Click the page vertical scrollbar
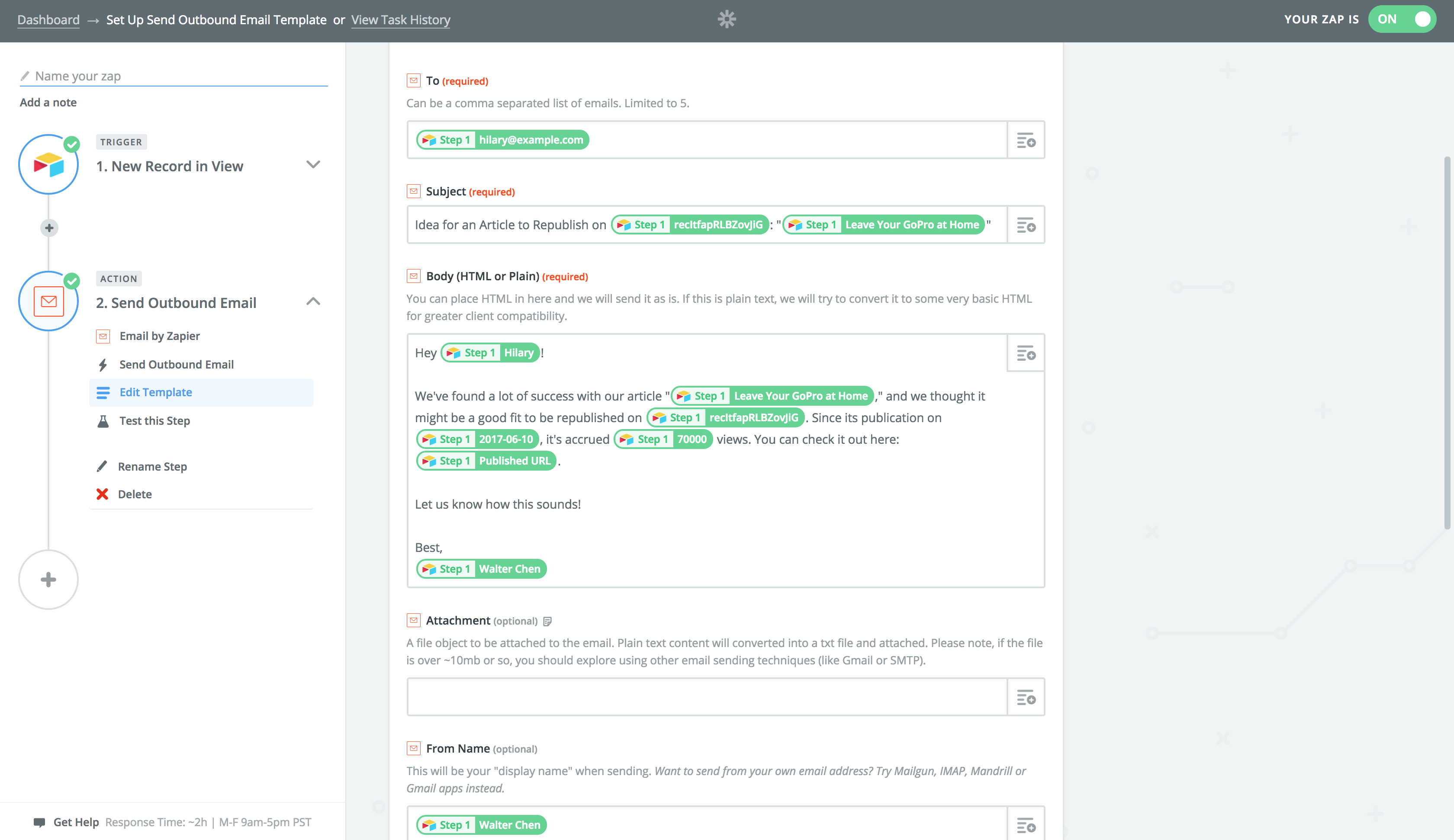The image size is (1454, 840). tap(1447, 343)
